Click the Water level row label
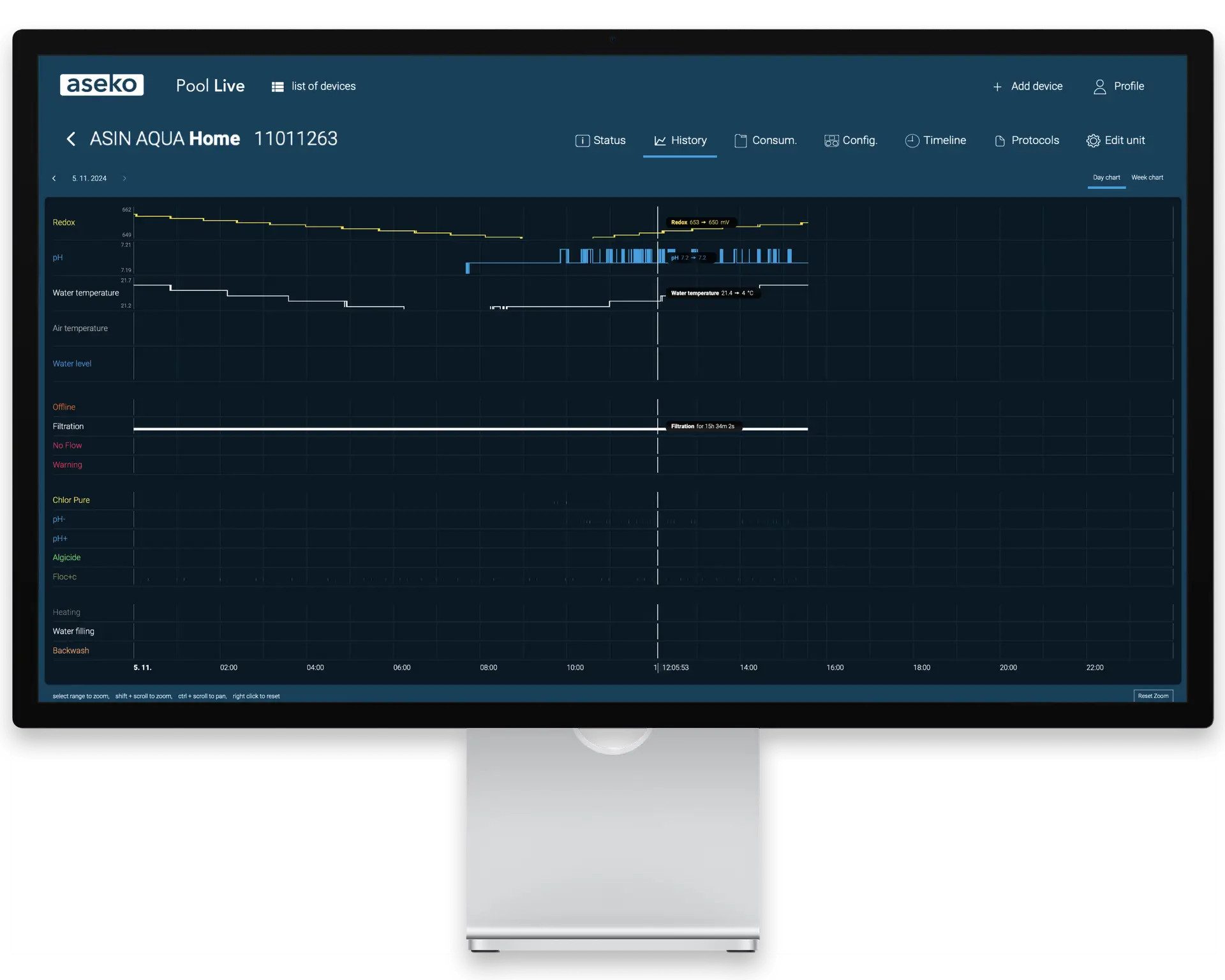The image size is (1225, 980). click(71, 364)
